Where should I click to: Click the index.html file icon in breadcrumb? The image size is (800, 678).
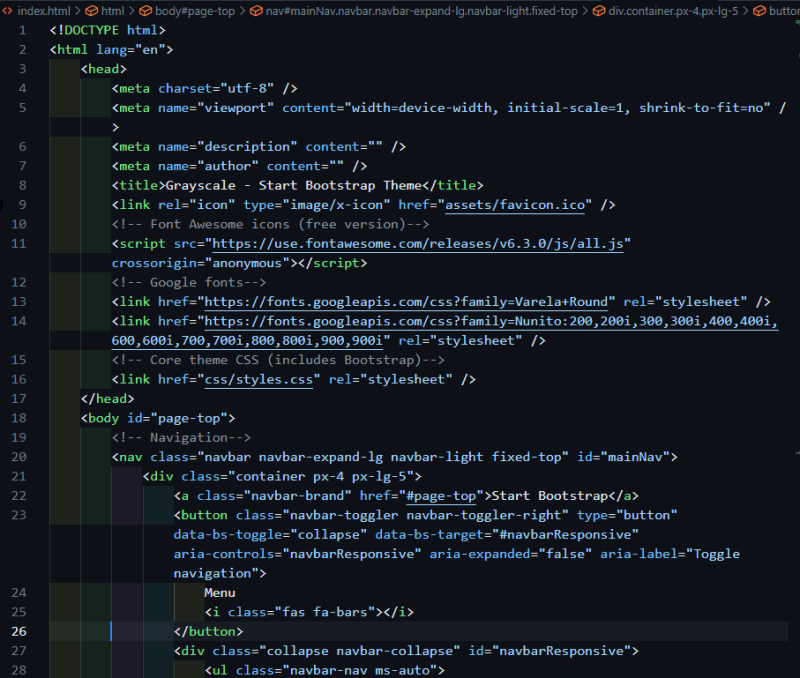point(7,11)
